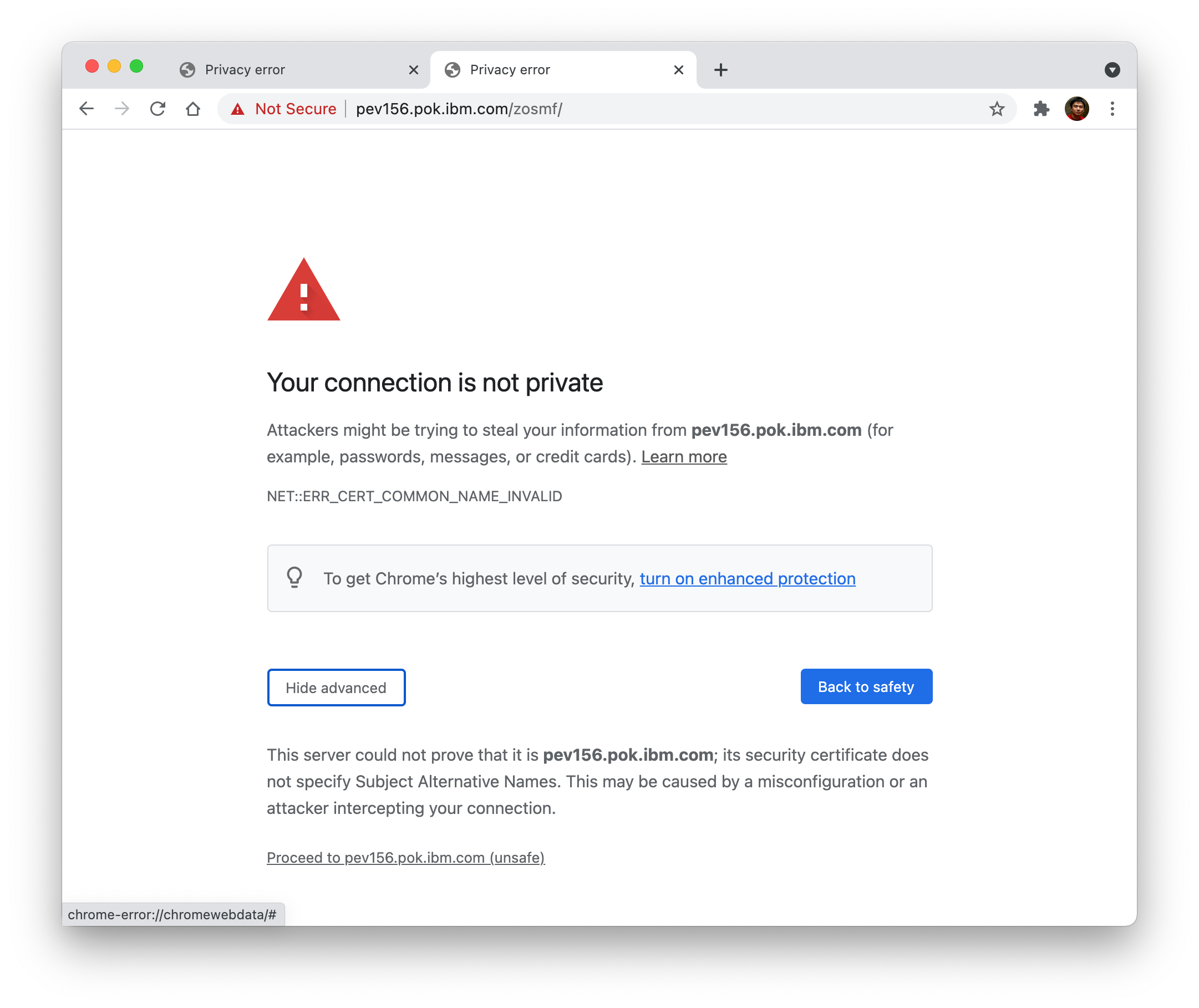
Task: Click the forward navigation arrow
Action: tap(121, 109)
